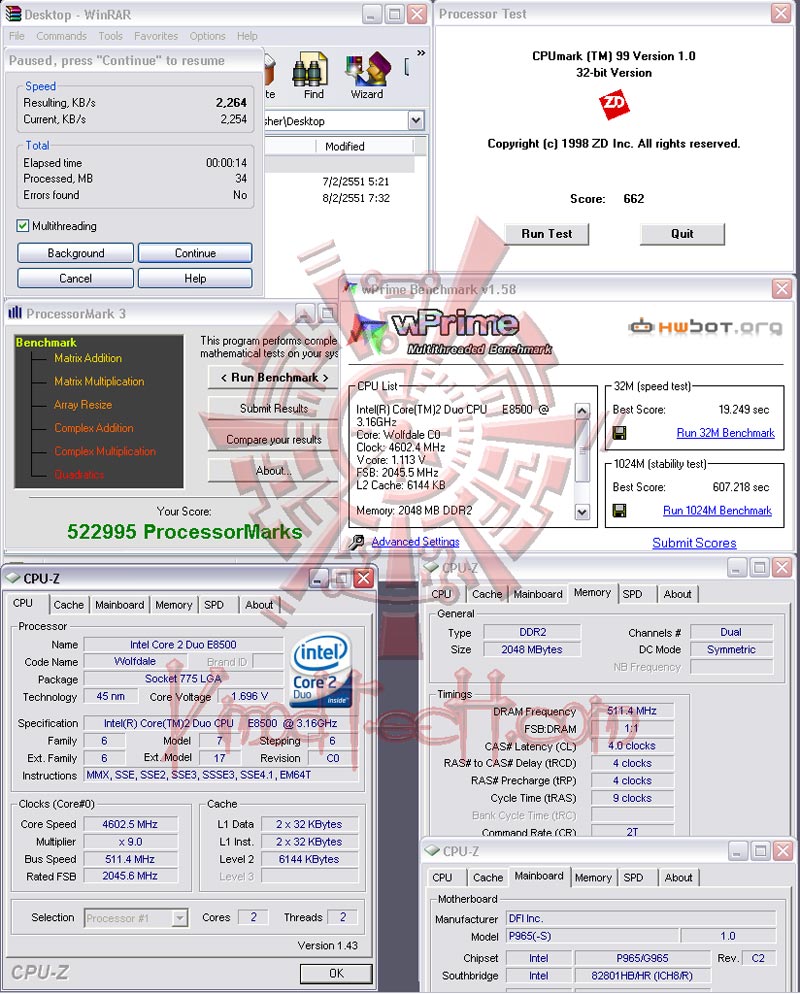The height and width of the screenshot is (994, 800).
Task: Launch the Wizard in WinRAR toolbar
Action: pos(366,75)
